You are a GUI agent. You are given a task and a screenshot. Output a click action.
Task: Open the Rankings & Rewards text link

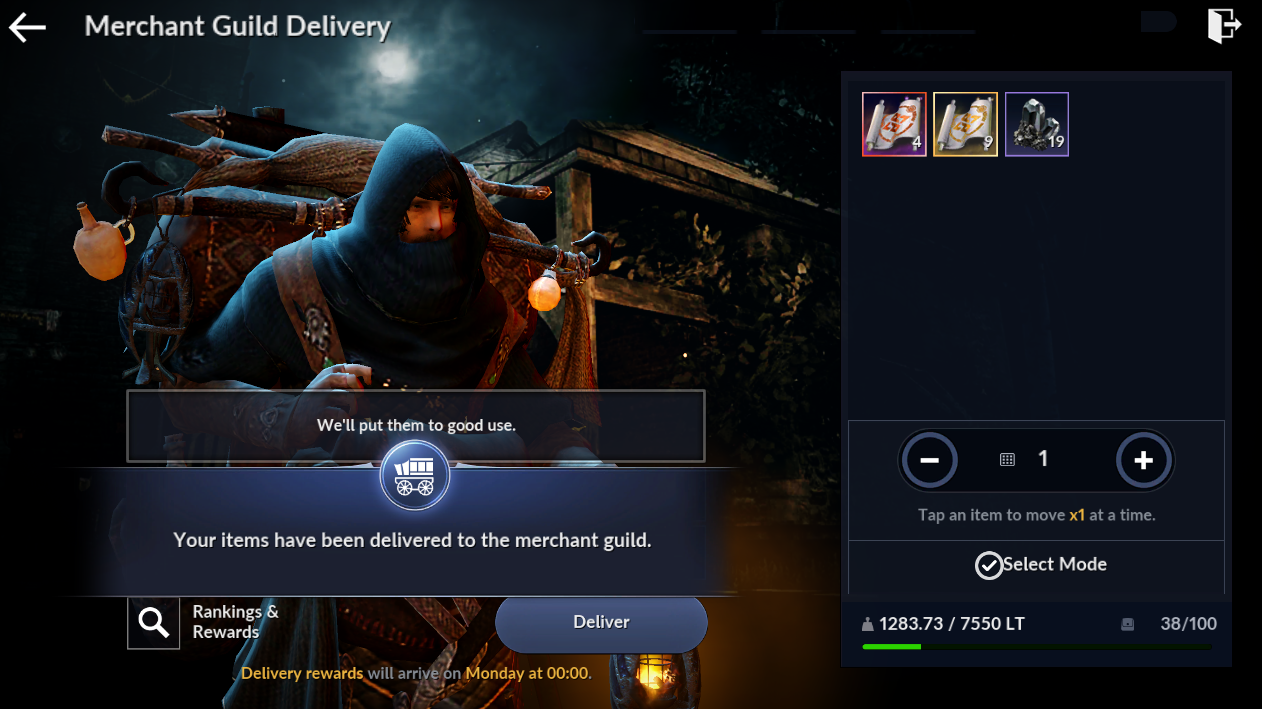(x=236, y=621)
